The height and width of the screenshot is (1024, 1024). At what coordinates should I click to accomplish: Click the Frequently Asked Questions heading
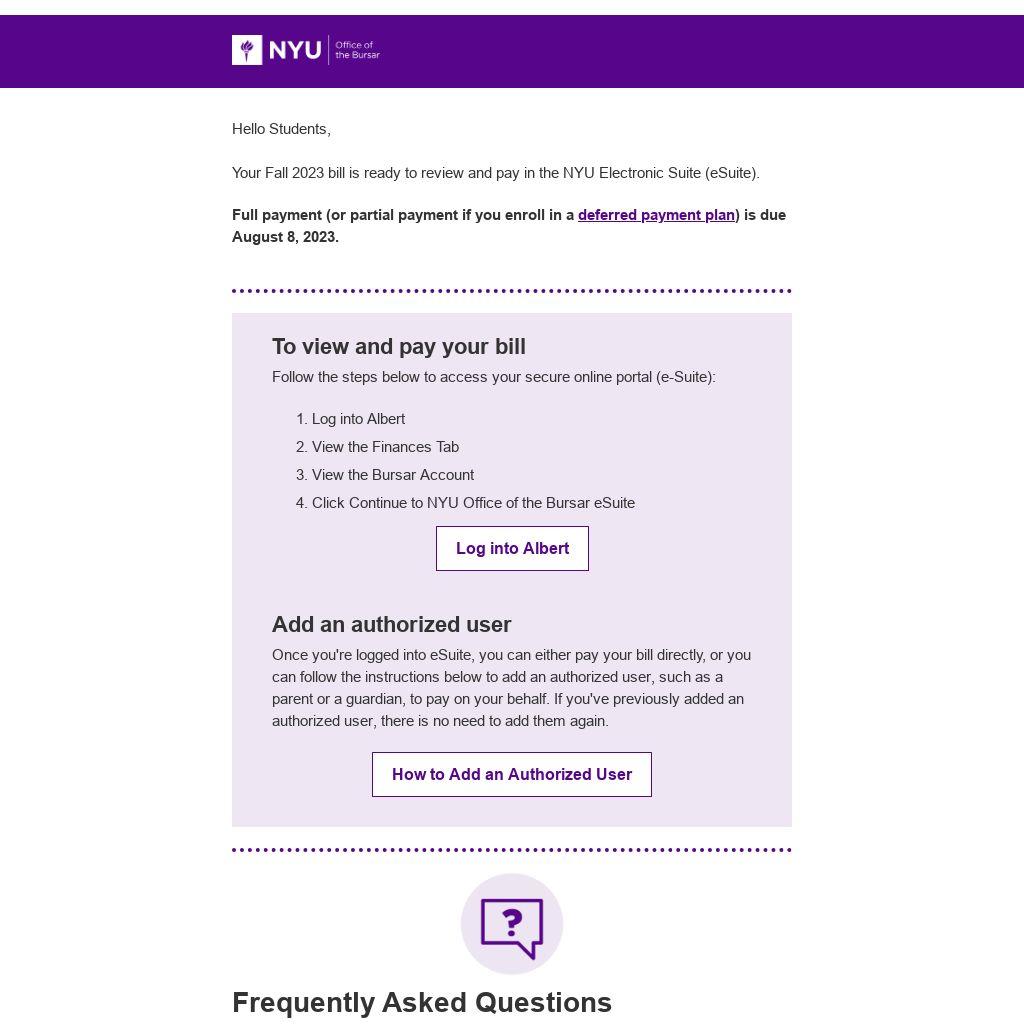[422, 1002]
